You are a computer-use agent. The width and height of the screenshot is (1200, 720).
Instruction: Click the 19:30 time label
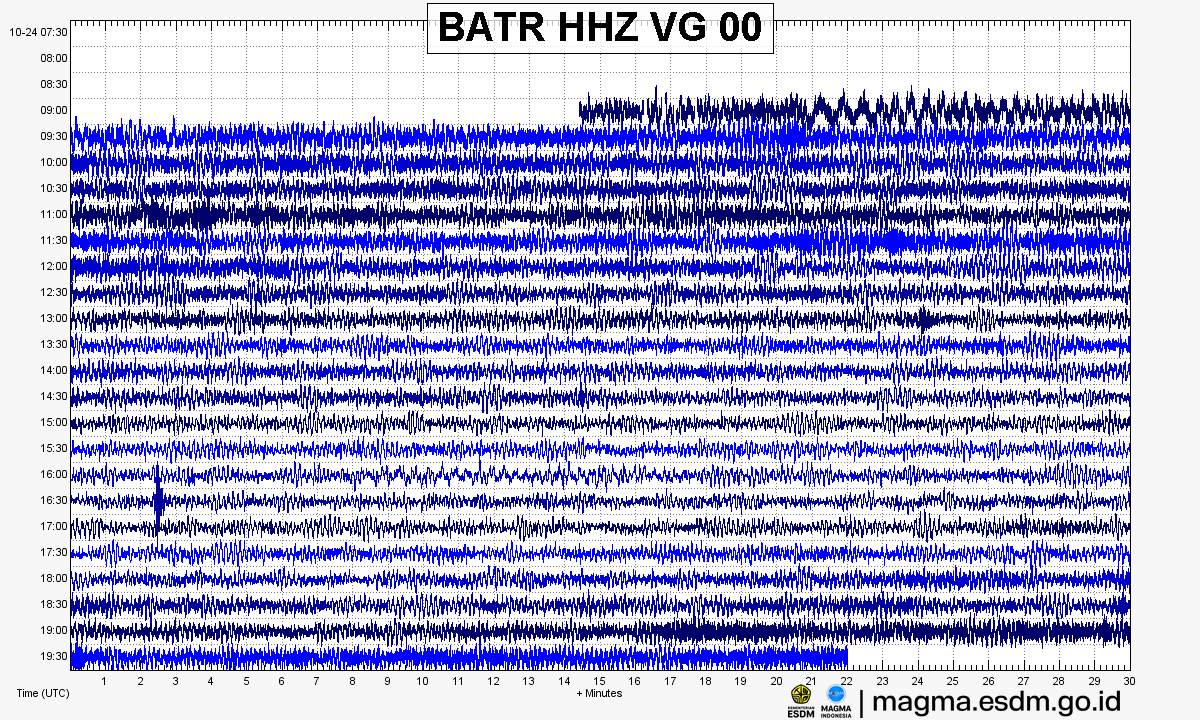click(54, 656)
